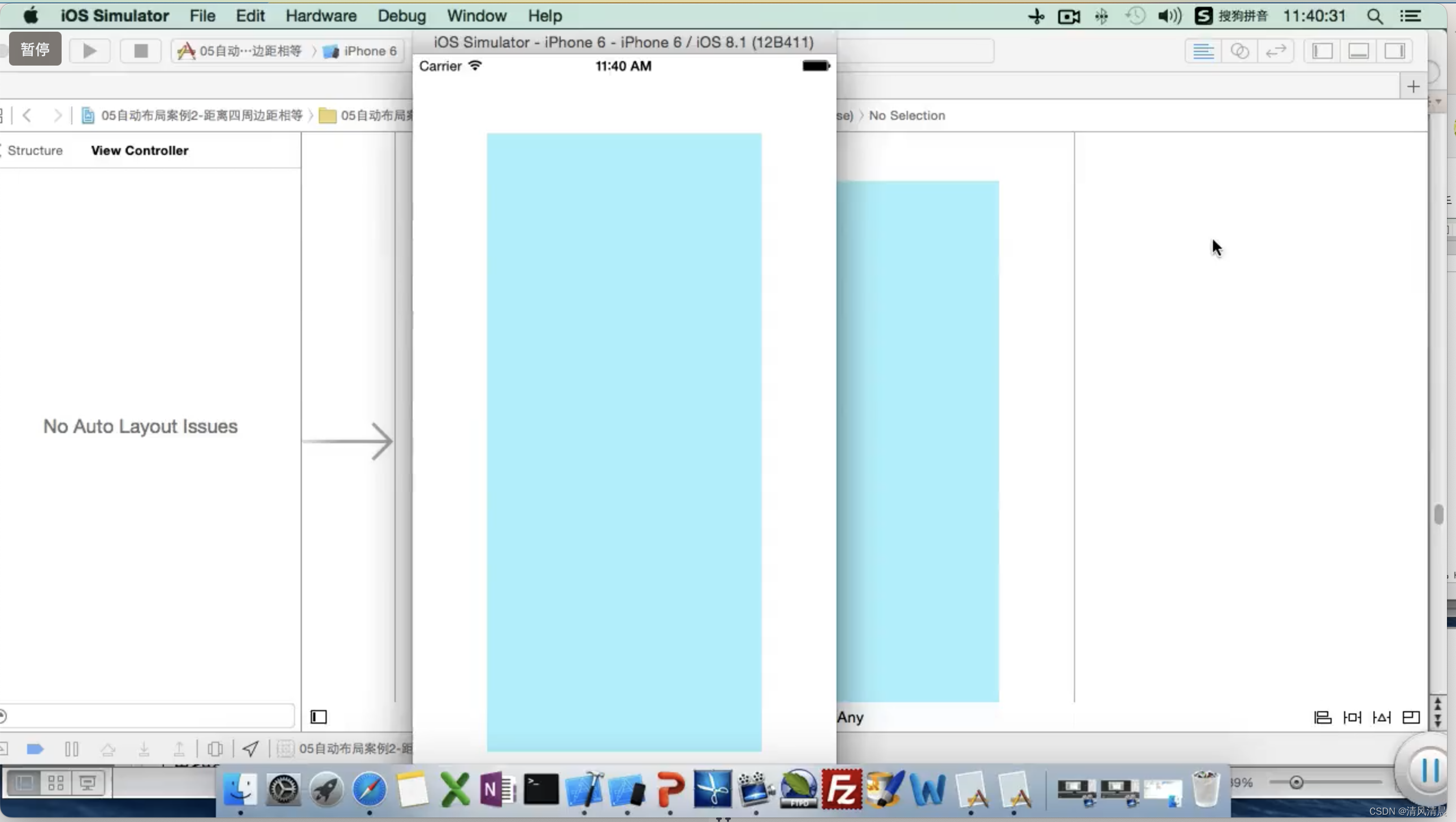
Task: Click the volume icon in menu bar
Action: tap(1169, 16)
